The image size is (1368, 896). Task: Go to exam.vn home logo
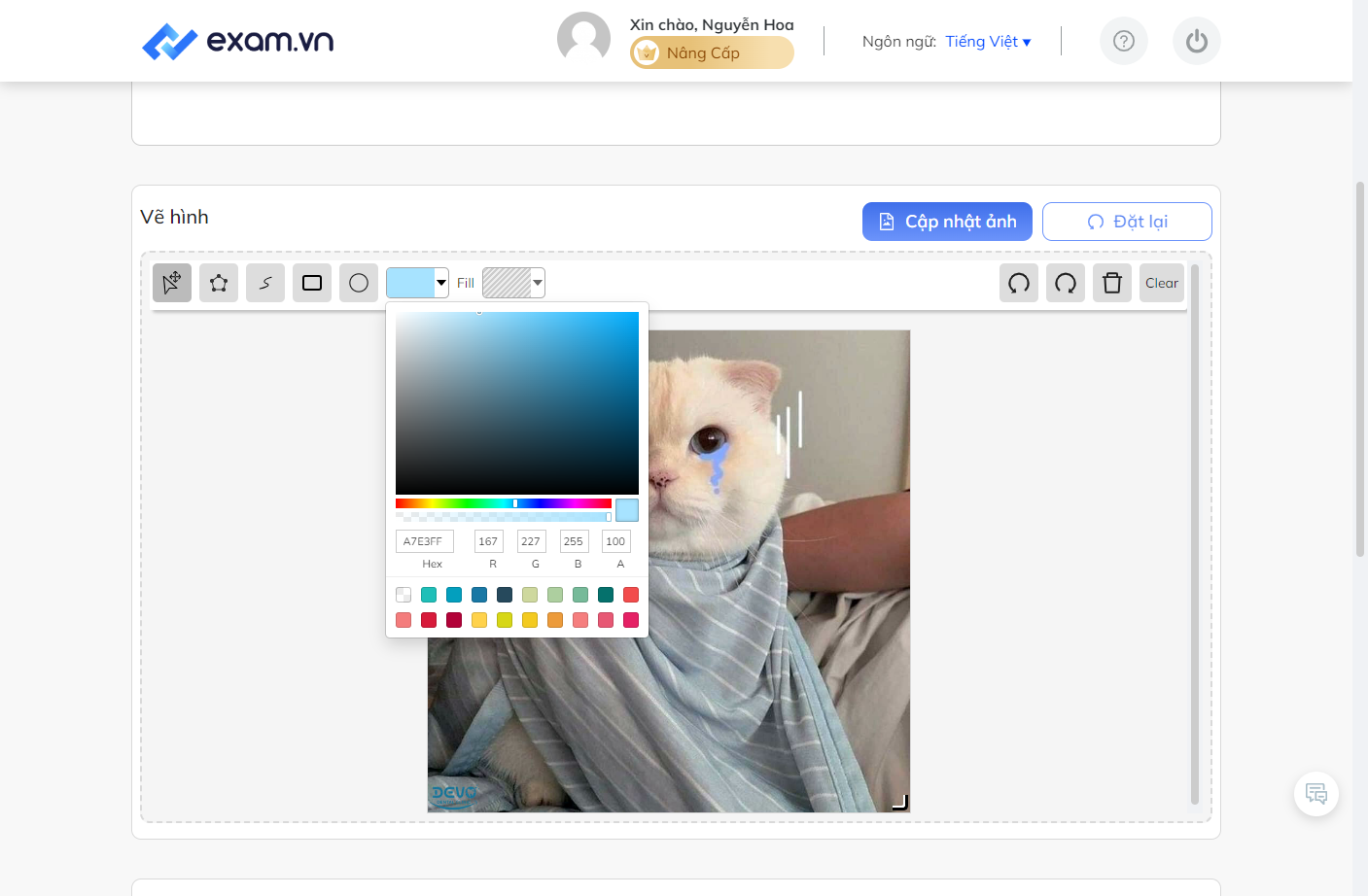(238, 41)
